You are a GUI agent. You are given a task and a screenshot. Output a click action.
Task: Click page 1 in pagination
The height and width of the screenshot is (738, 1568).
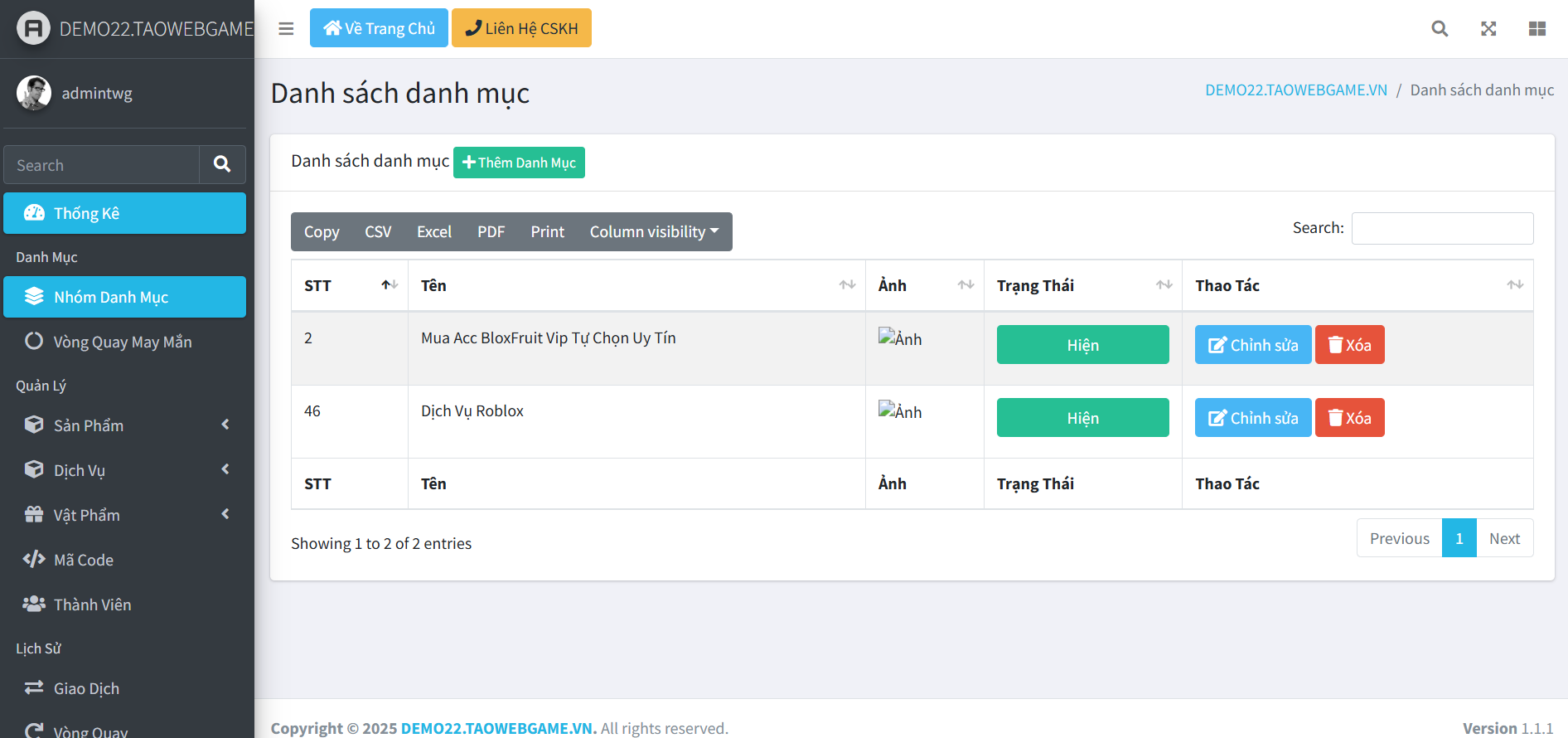(1459, 538)
